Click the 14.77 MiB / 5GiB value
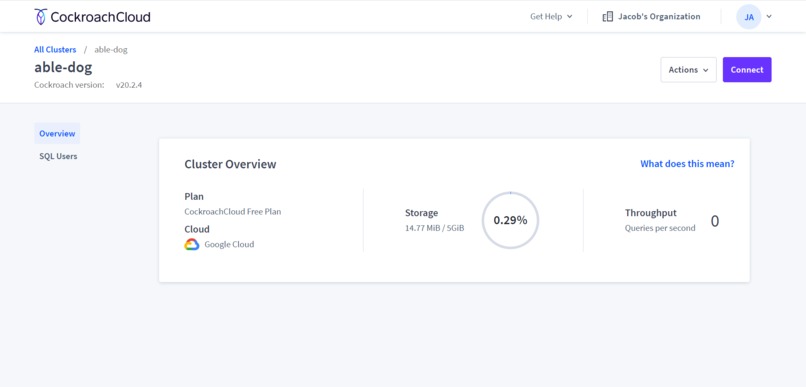This screenshot has height=387, width=806. 434,228
